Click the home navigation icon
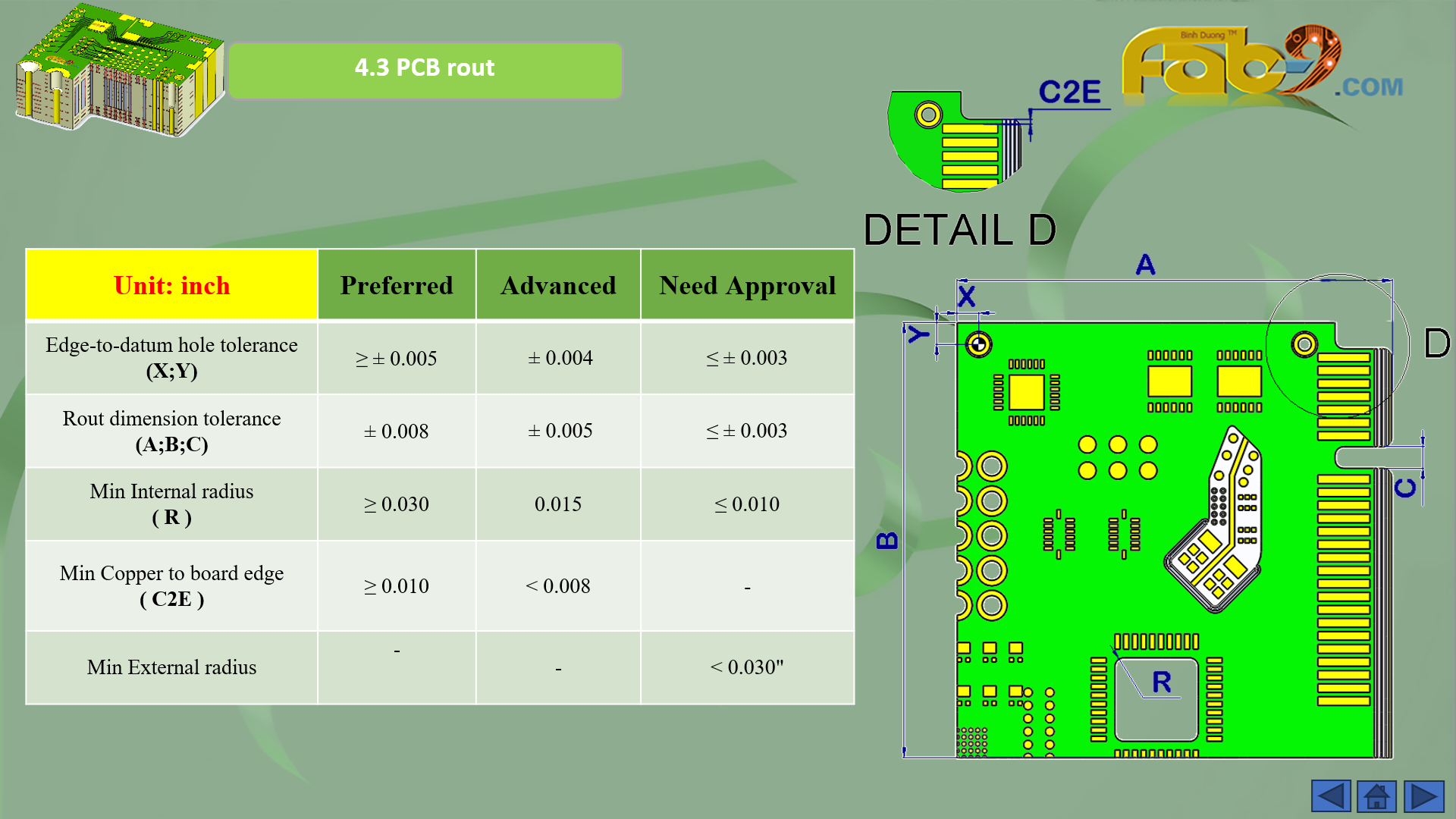1456x819 pixels. tap(1376, 796)
